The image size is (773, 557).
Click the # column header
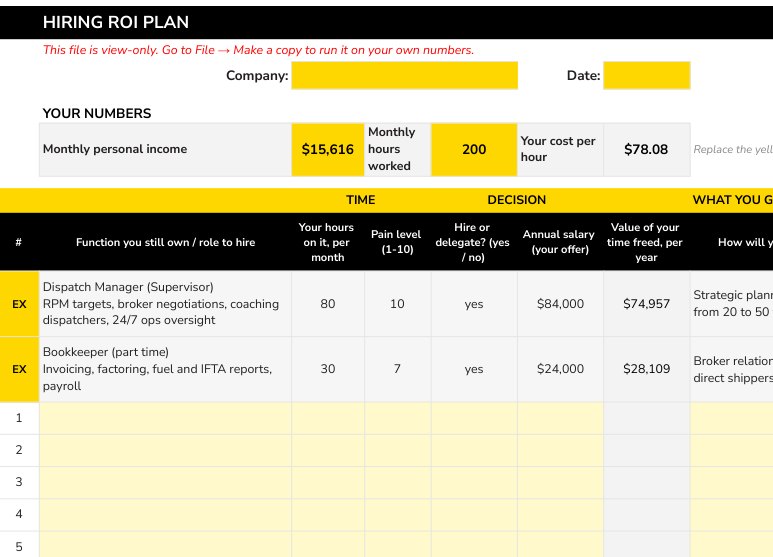click(18, 242)
